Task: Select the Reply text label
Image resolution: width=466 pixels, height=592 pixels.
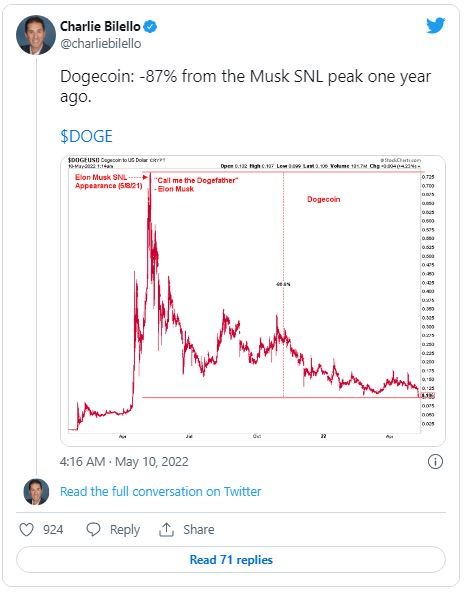Action: tap(125, 530)
